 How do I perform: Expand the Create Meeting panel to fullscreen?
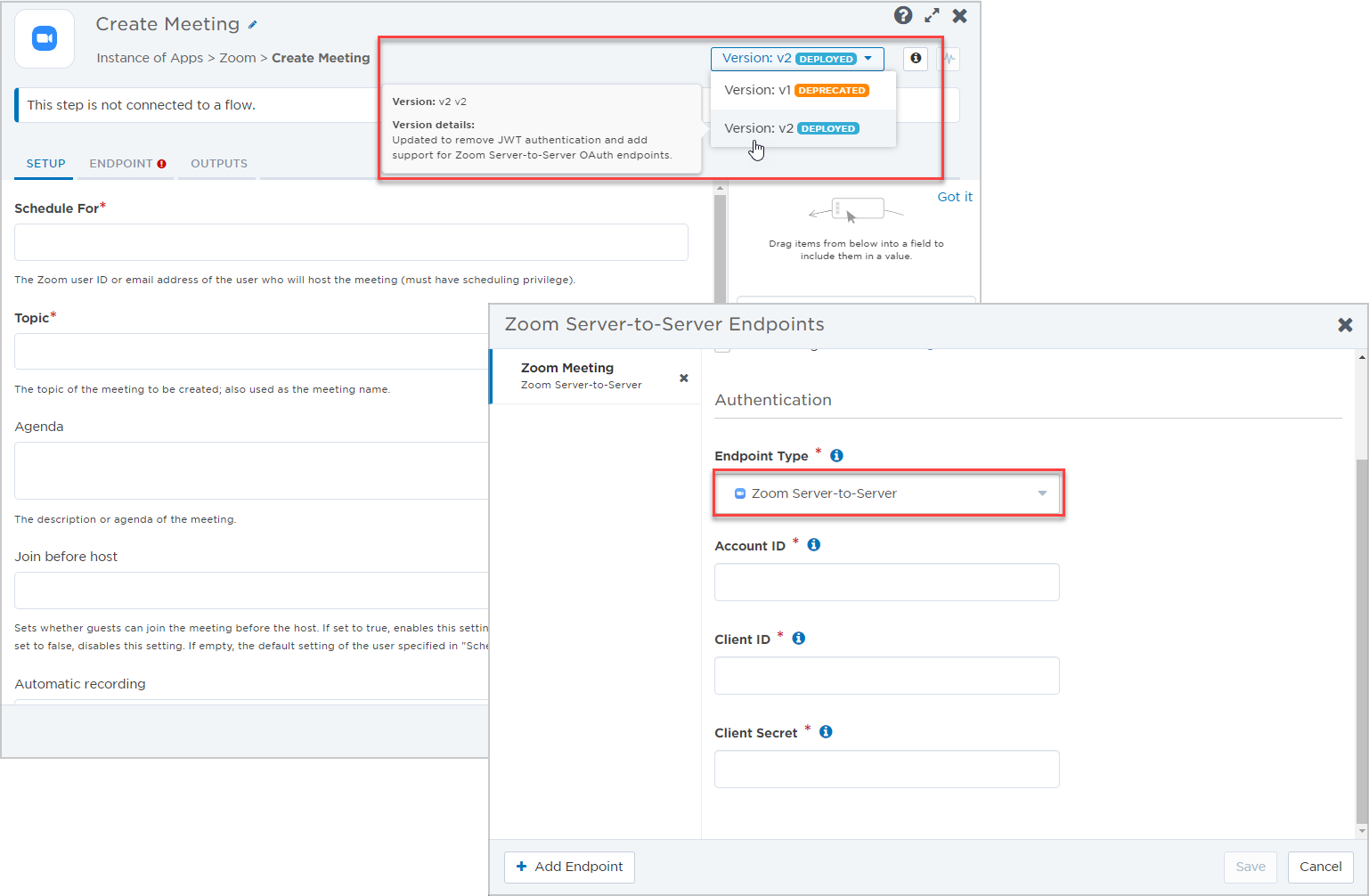pyautogui.click(x=932, y=15)
